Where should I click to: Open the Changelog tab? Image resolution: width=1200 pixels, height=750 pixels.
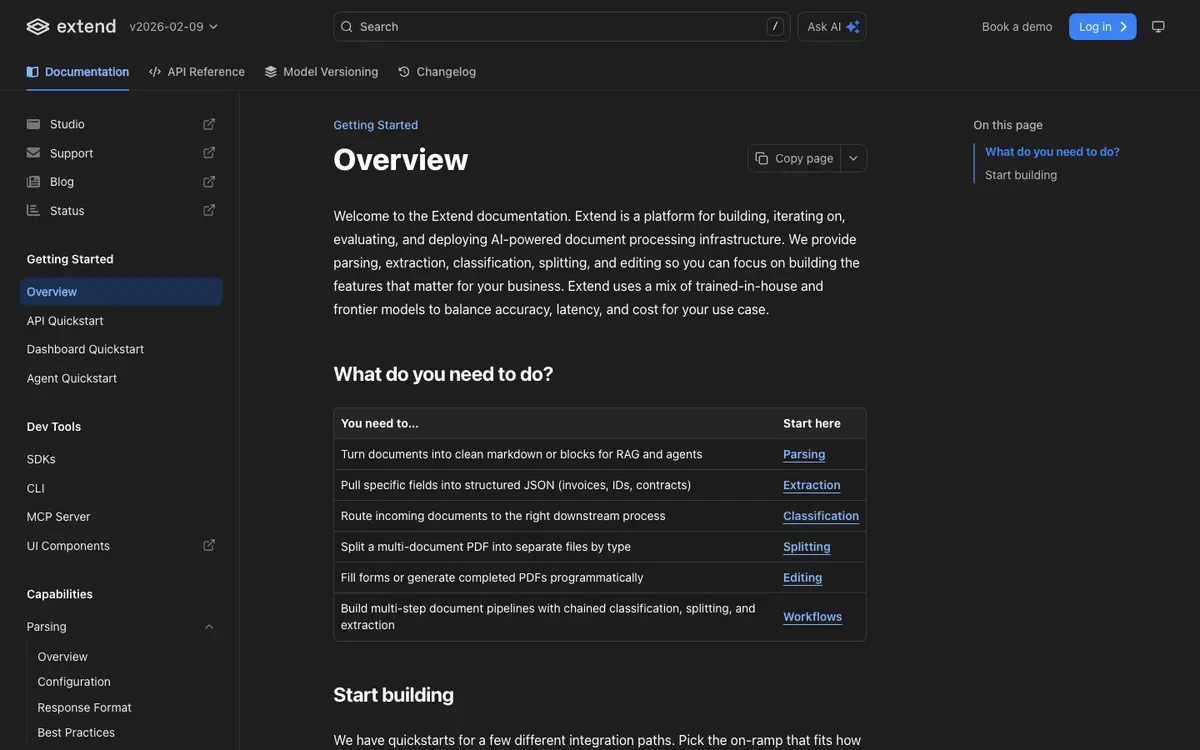437,72
